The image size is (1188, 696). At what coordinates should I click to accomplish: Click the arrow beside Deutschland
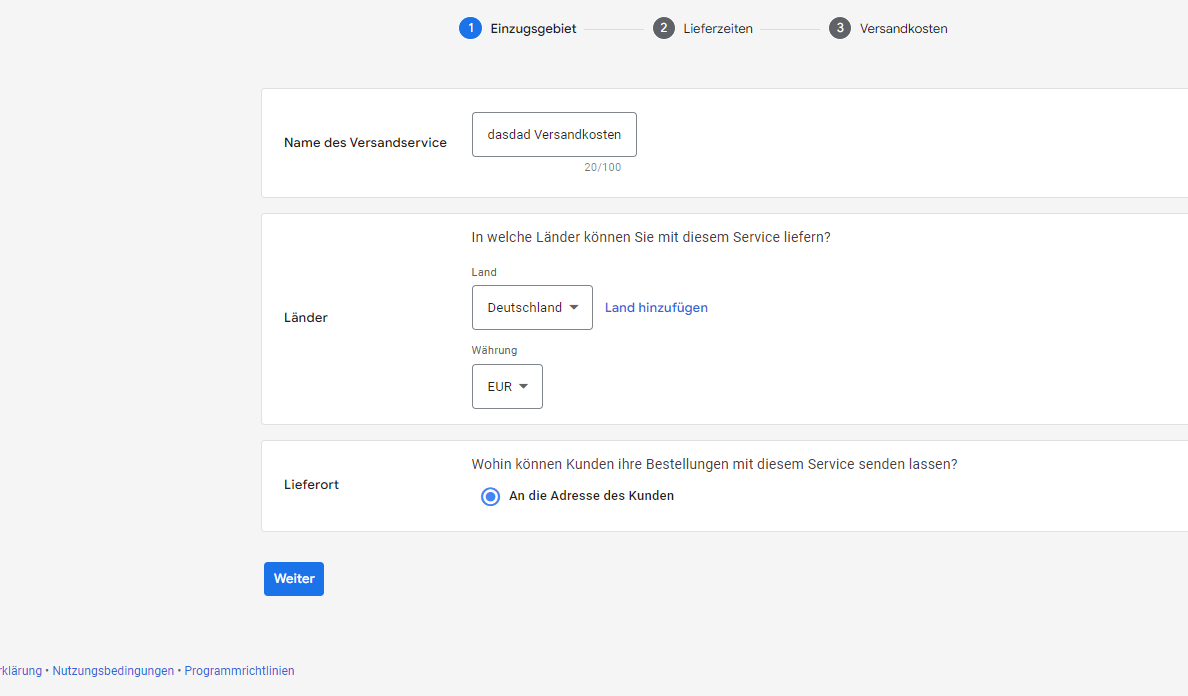(574, 308)
